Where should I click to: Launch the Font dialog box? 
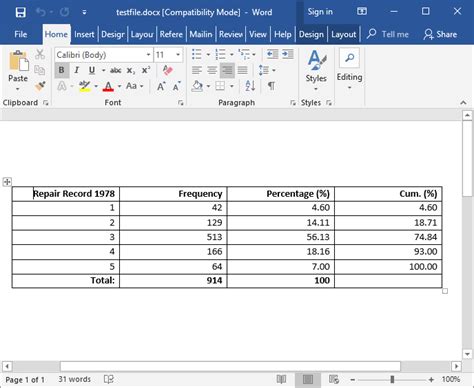tap(181, 103)
